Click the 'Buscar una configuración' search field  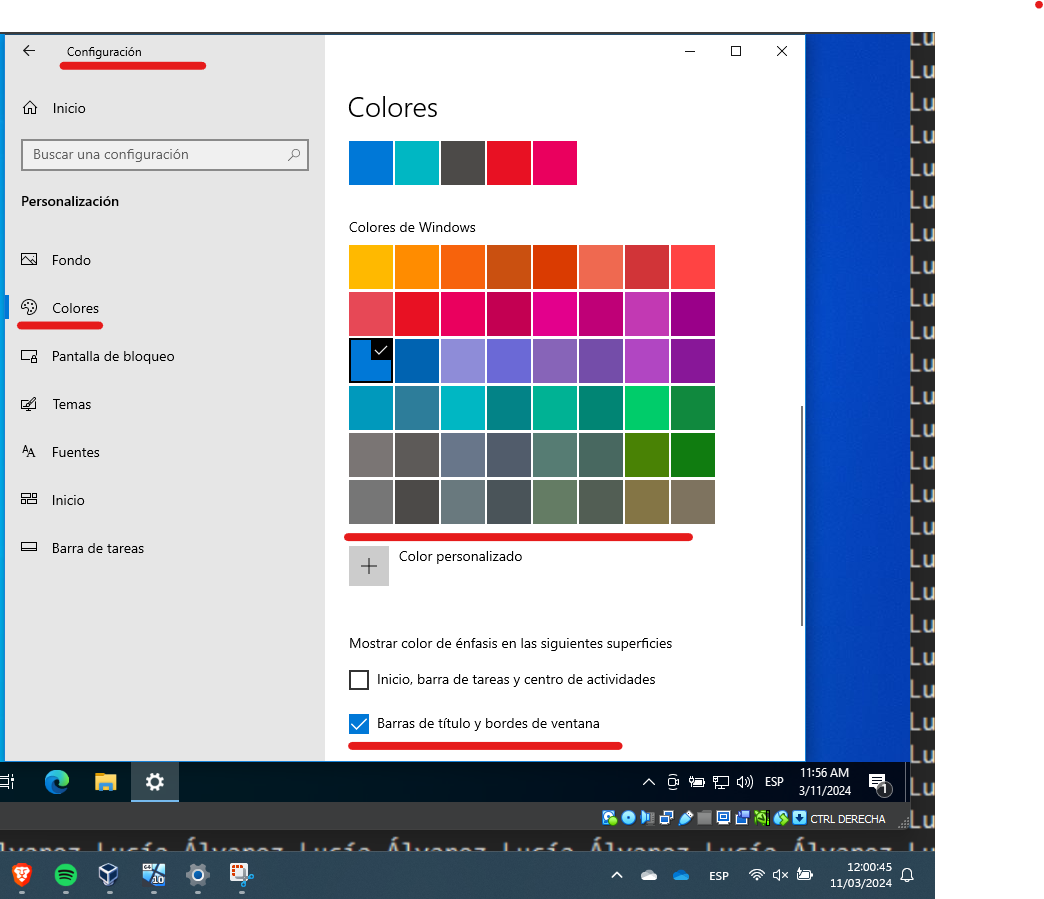click(165, 155)
